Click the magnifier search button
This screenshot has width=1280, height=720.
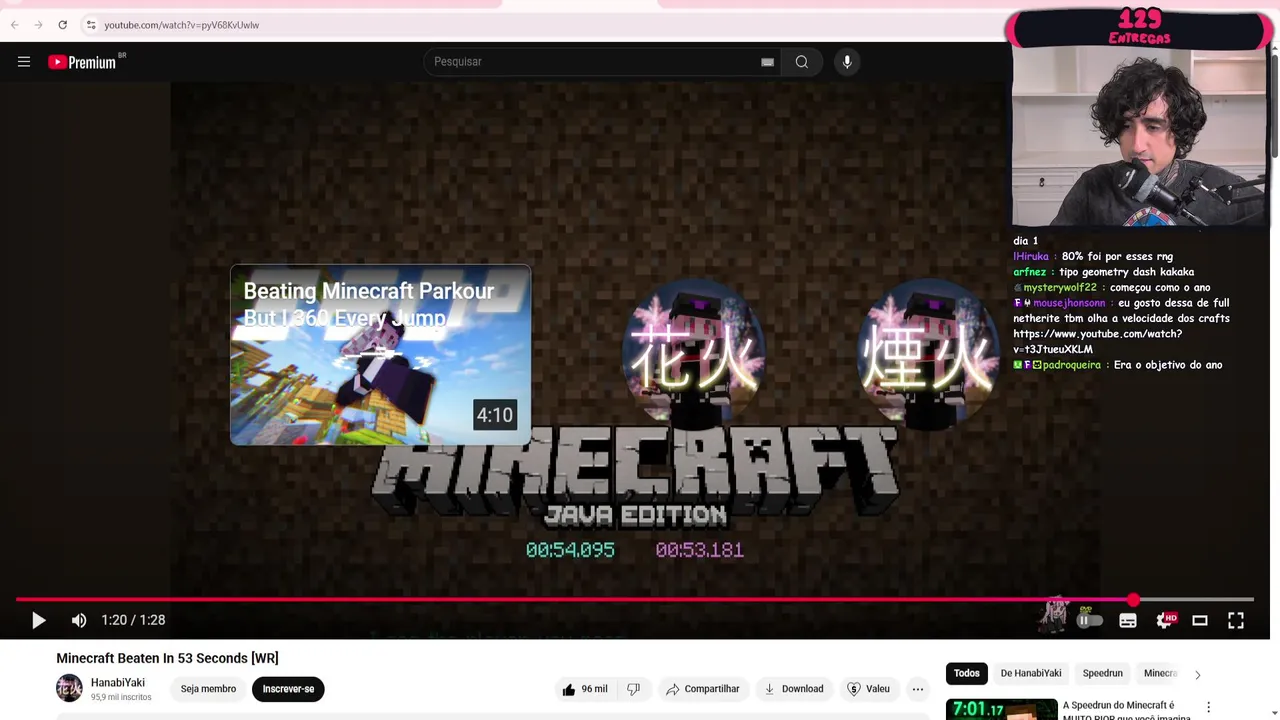point(802,62)
